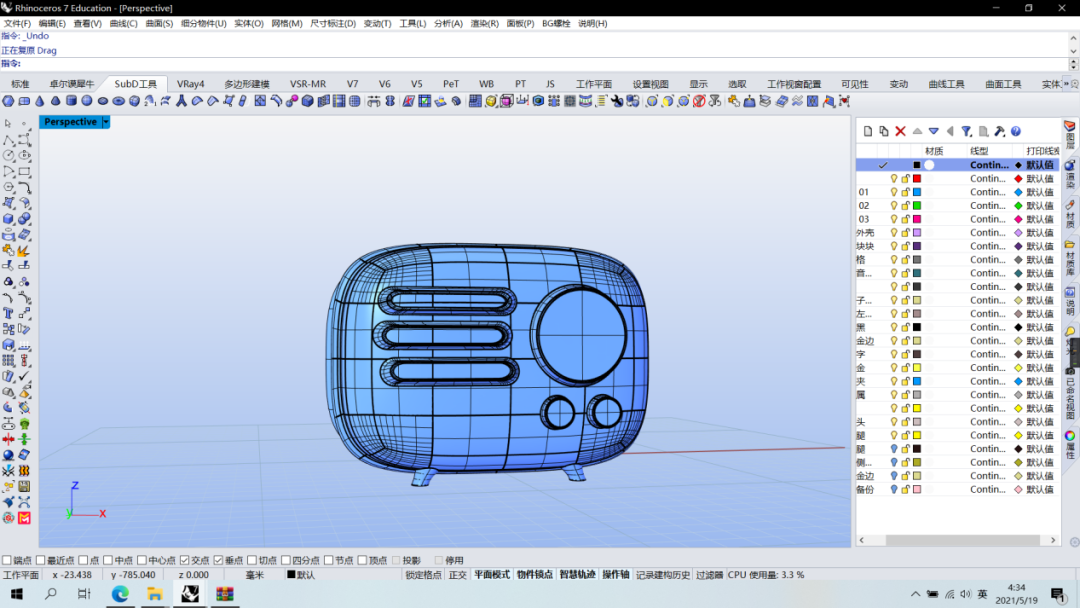Toggle the 智慧轨迹 SmartTrack status button
The width and height of the screenshot is (1080, 608).
577,575
